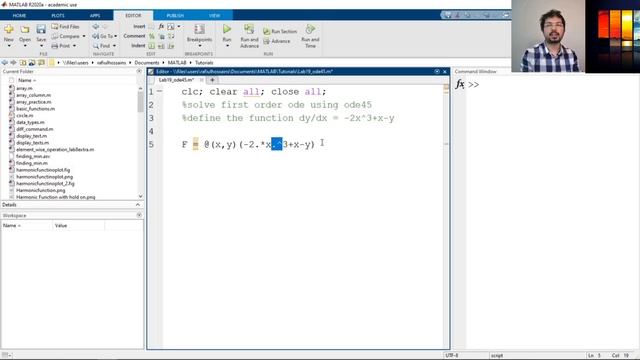This screenshot has width=640, height=360.
Task: Click the highlighted text on line 5
Action: [277, 144]
